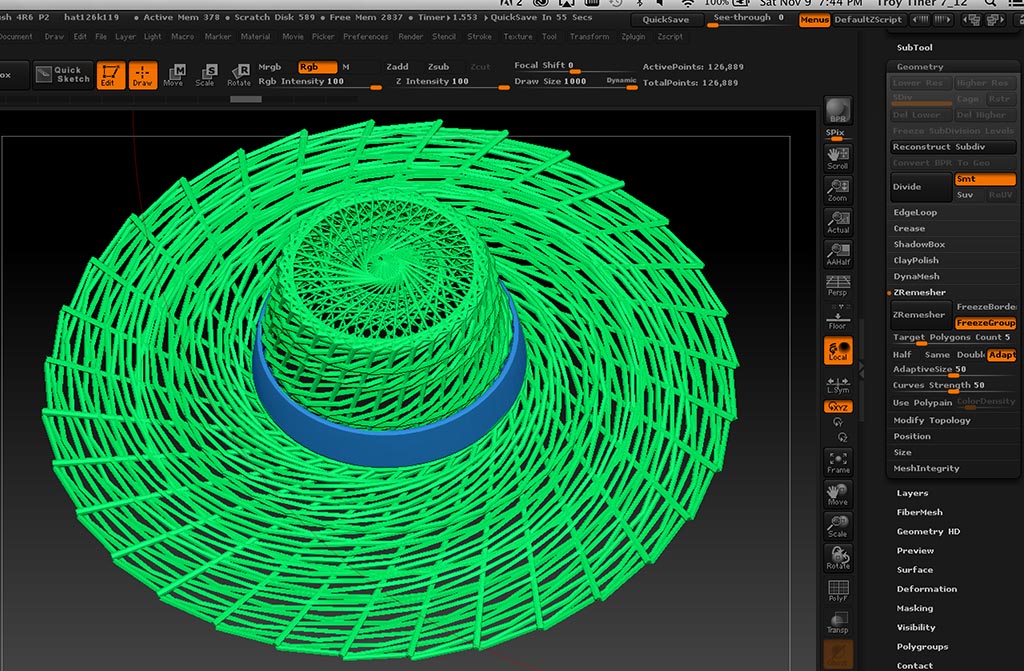This screenshot has height=671, width=1024.
Task: Click the Scroll hand icon in right shelf
Action: [x=838, y=157]
